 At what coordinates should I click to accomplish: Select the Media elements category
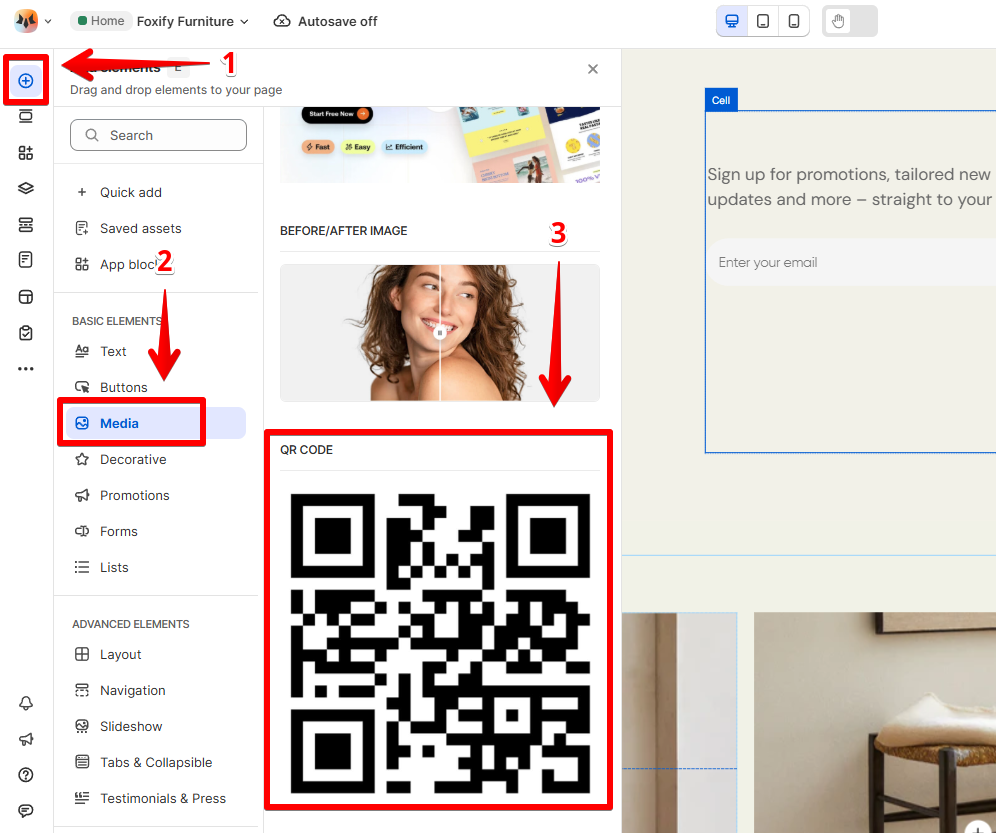pos(156,423)
